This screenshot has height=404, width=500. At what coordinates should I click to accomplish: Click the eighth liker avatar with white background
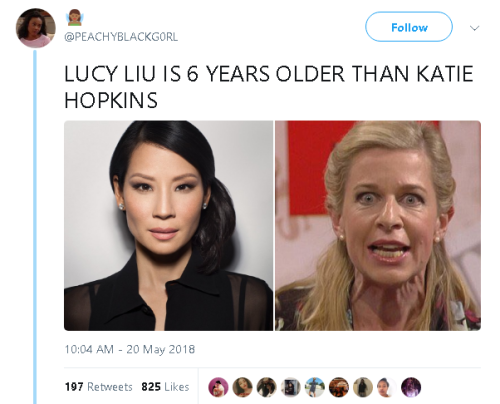387,387
